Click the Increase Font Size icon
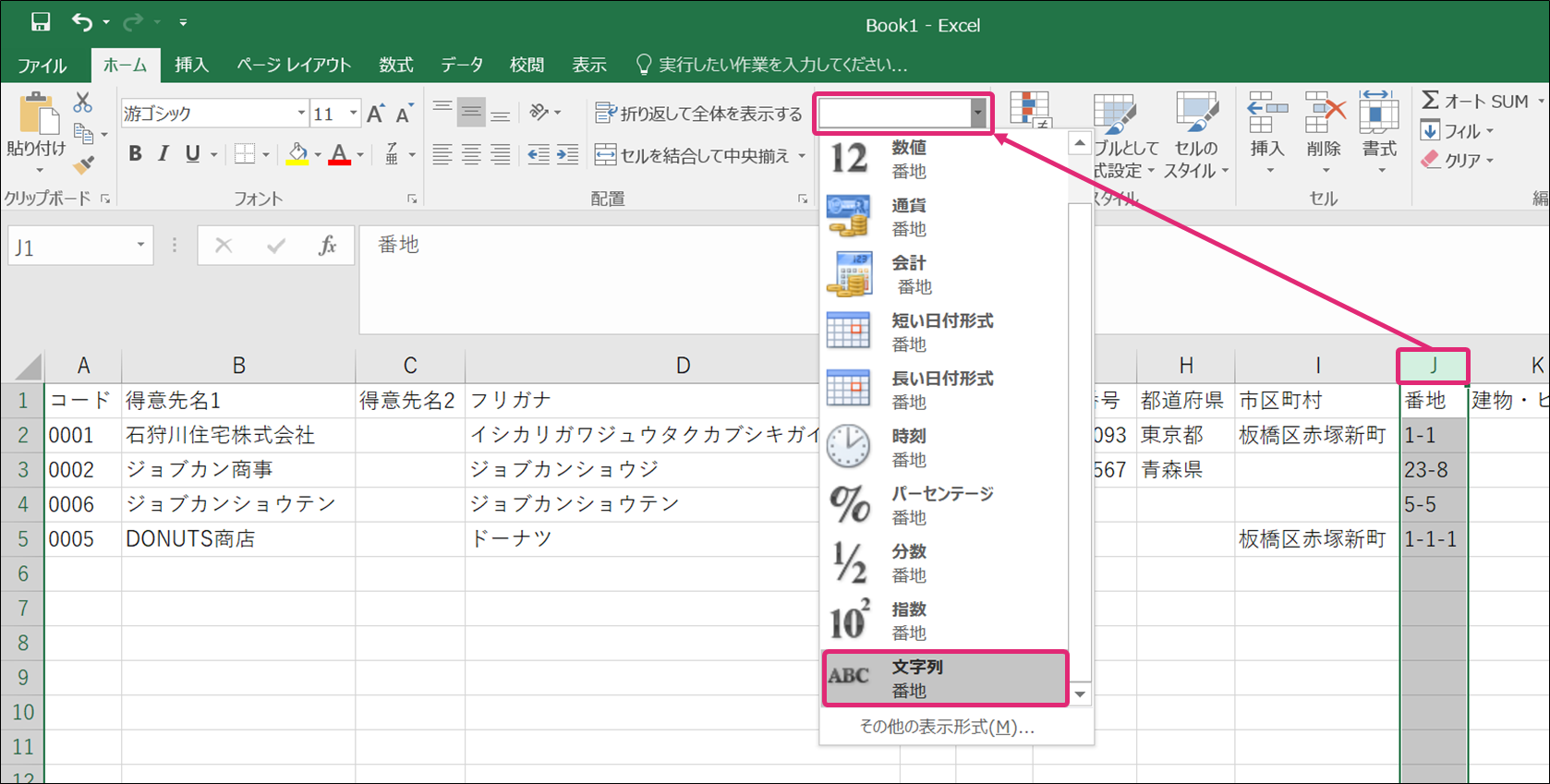 coord(375,114)
